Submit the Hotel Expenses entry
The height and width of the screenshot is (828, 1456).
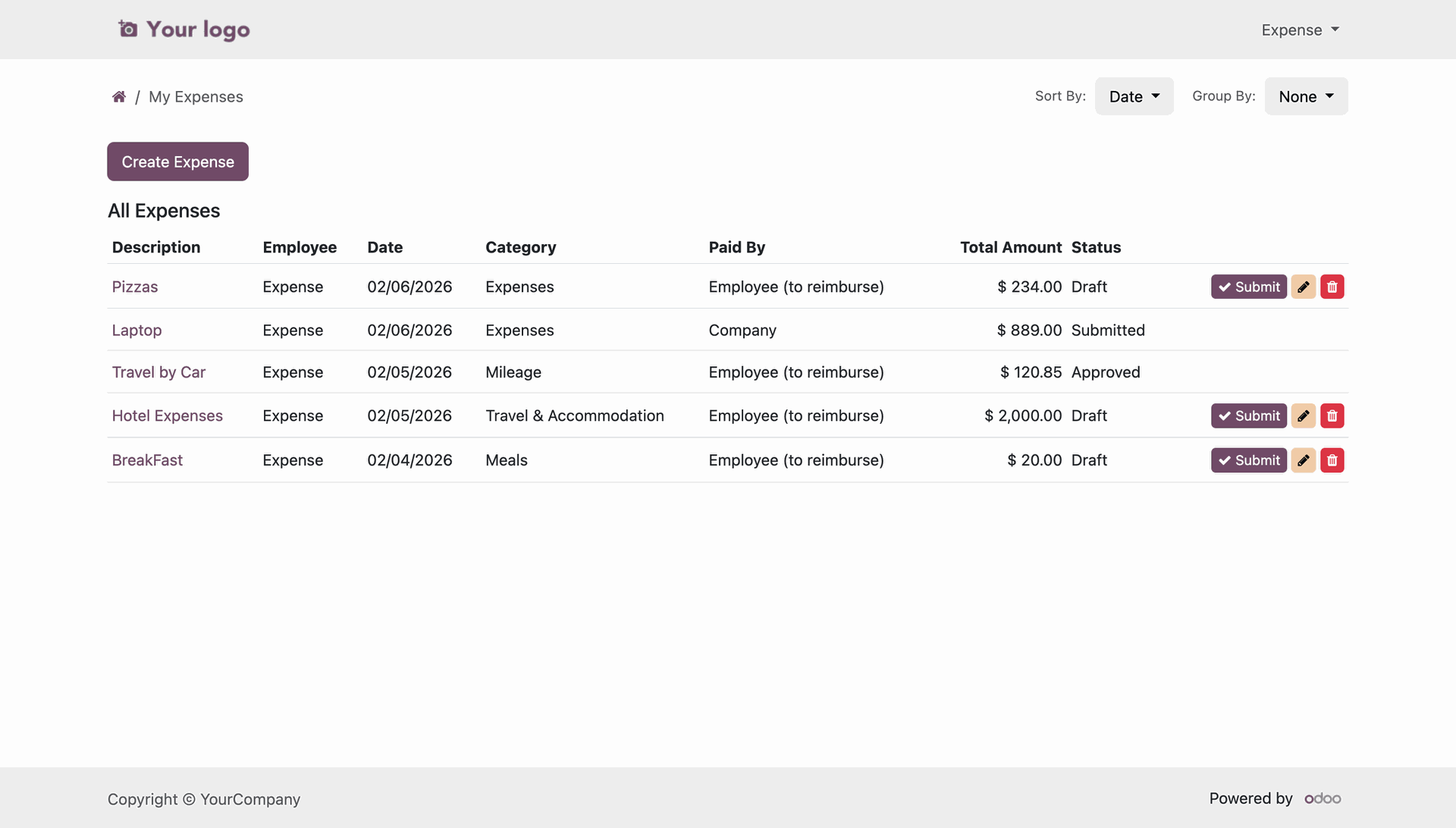point(1249,416)
